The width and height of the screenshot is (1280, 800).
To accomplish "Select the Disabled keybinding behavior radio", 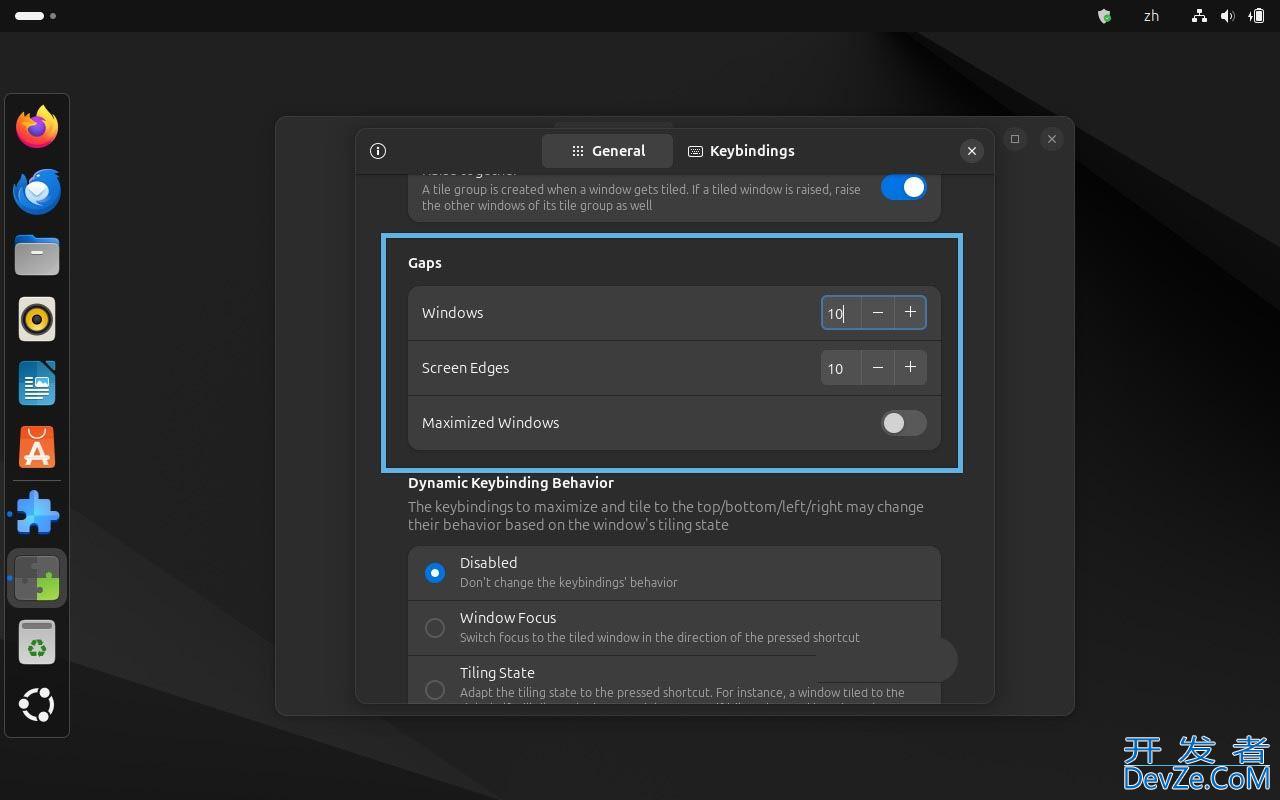I will click(x=435, y=573).
